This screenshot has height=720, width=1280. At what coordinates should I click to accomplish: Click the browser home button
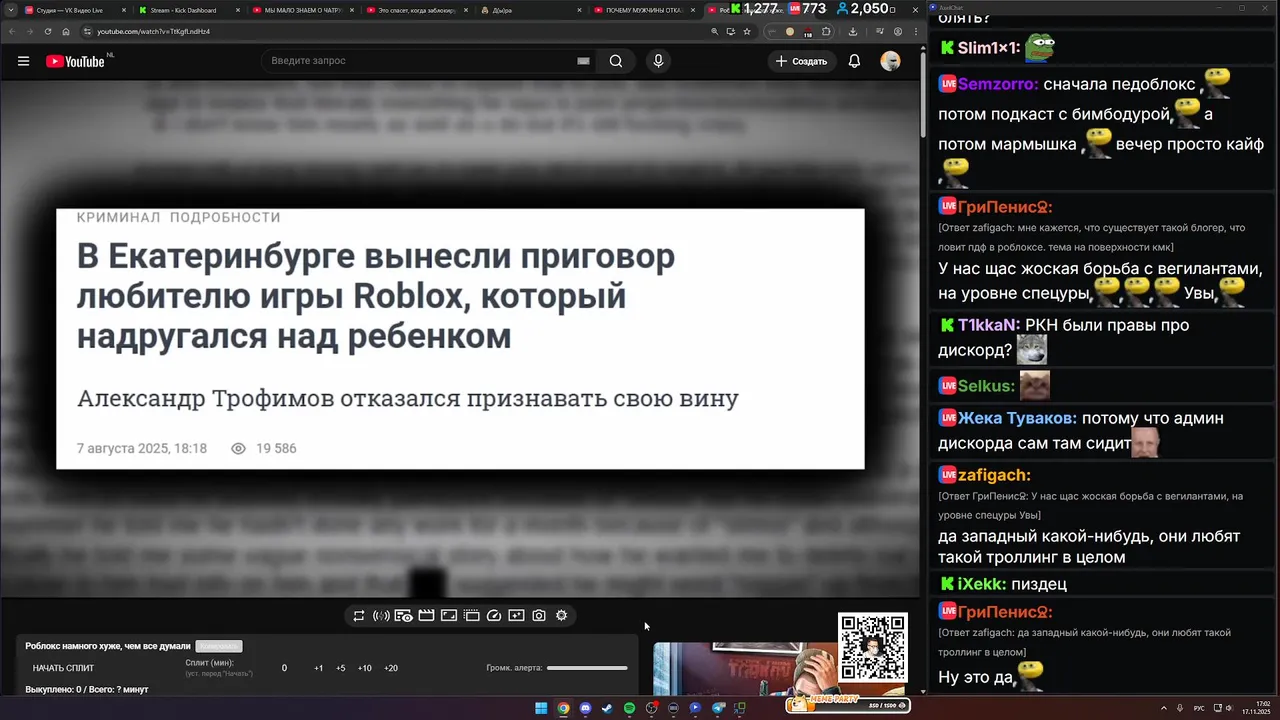click(x=65, y=31)
